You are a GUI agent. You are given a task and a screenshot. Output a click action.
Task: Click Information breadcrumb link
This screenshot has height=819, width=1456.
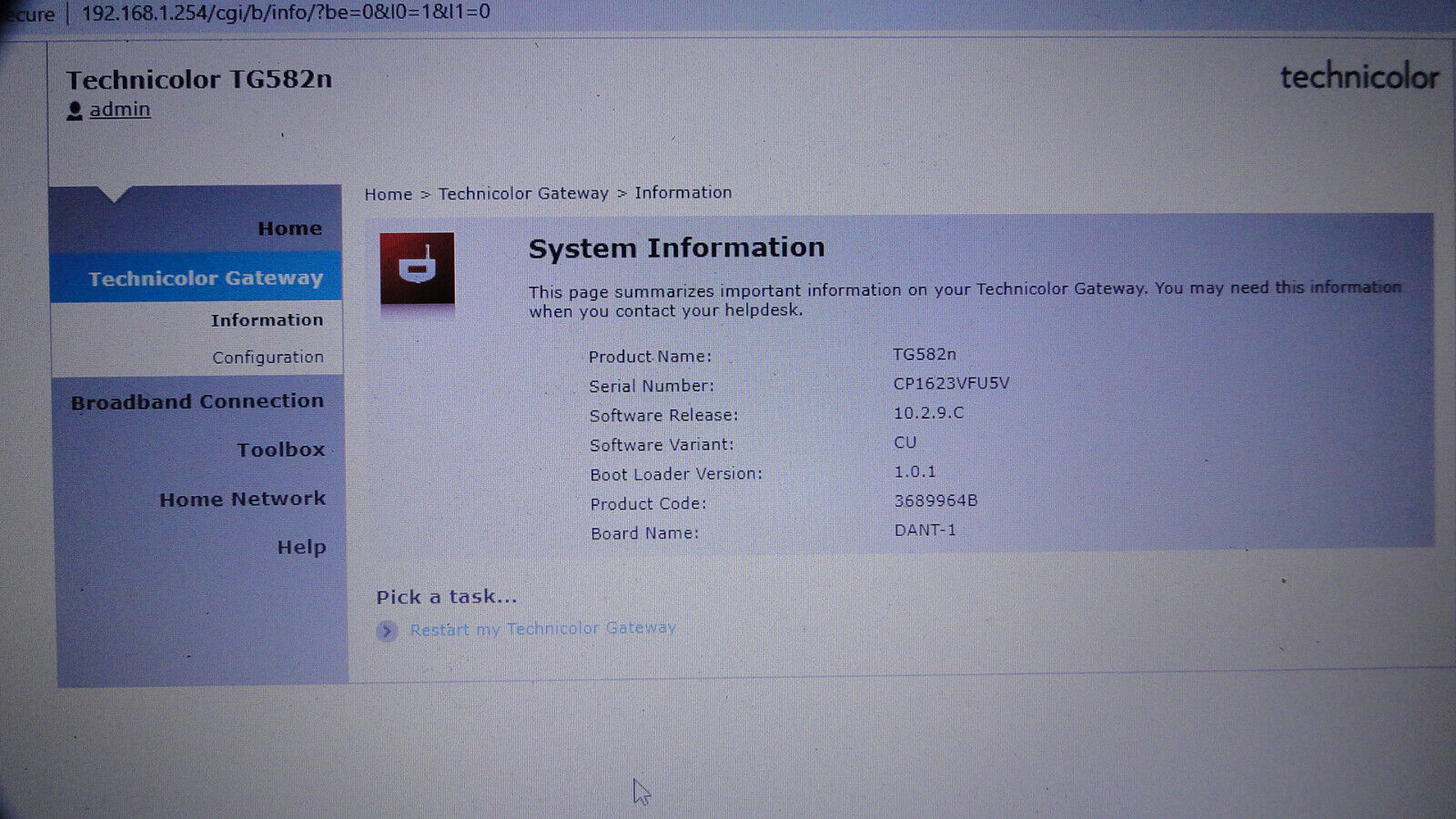682,193
